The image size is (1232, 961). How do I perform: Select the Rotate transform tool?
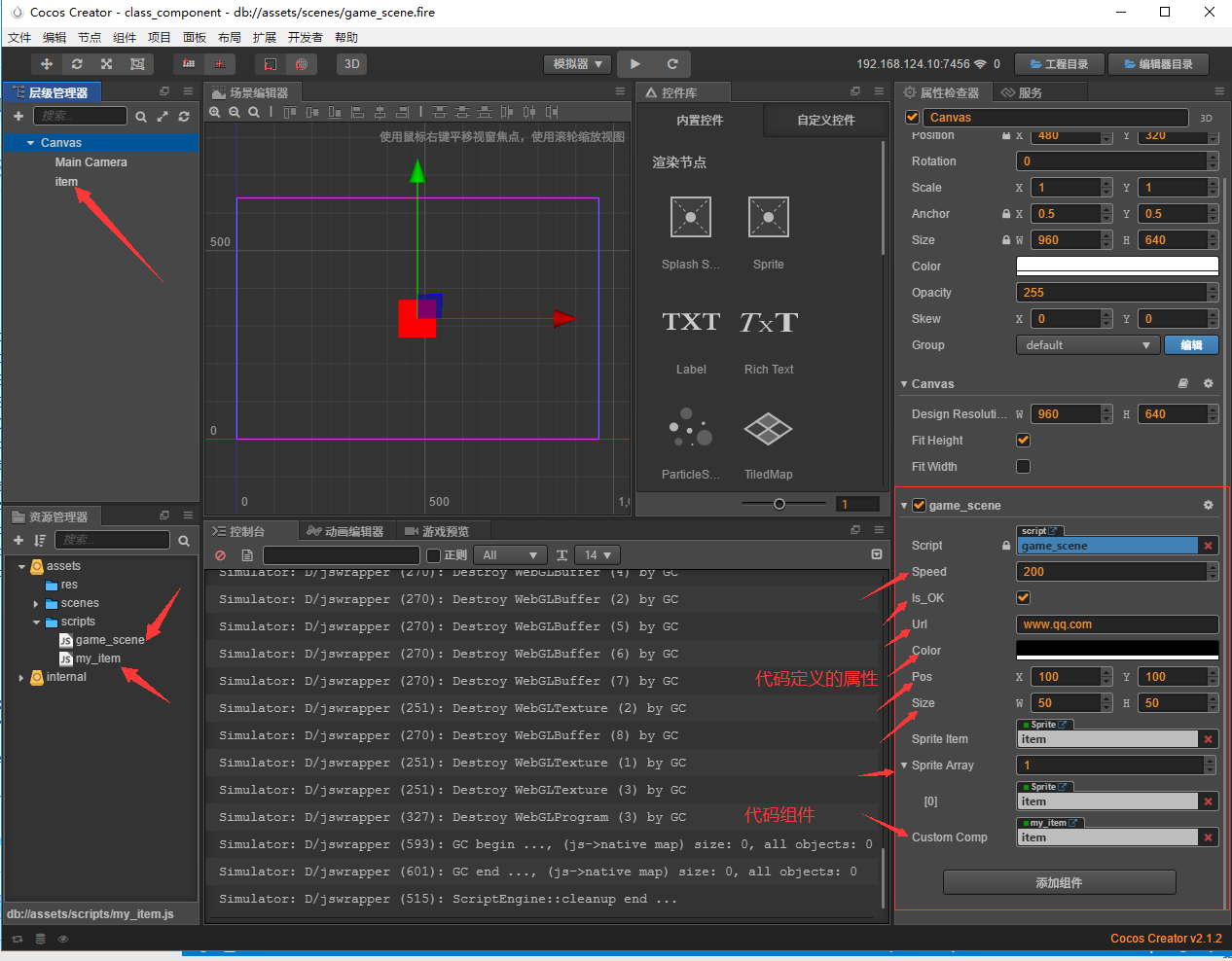77,63
